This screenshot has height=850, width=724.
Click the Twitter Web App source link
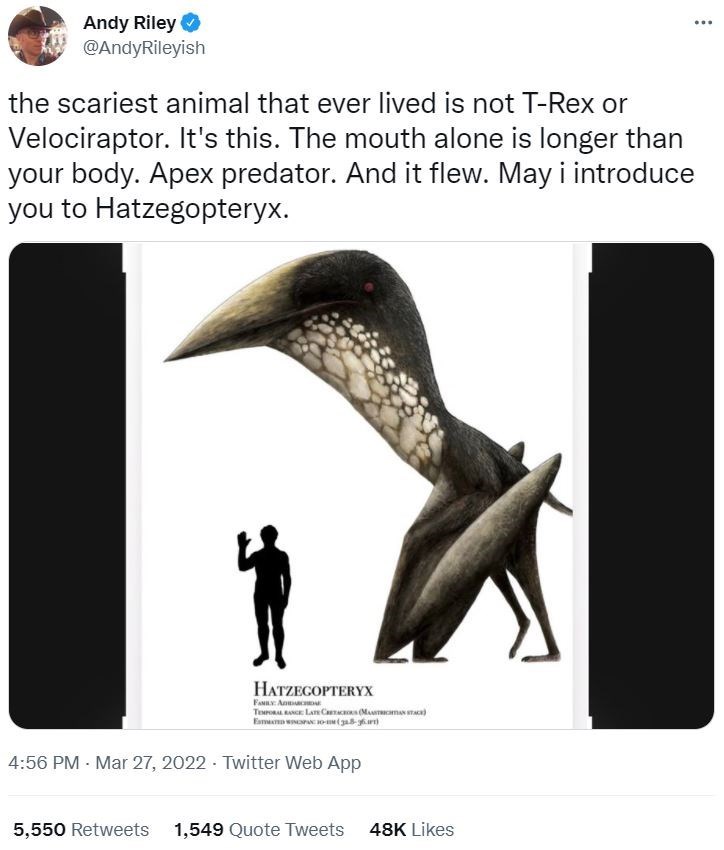(x=291, y=763)
